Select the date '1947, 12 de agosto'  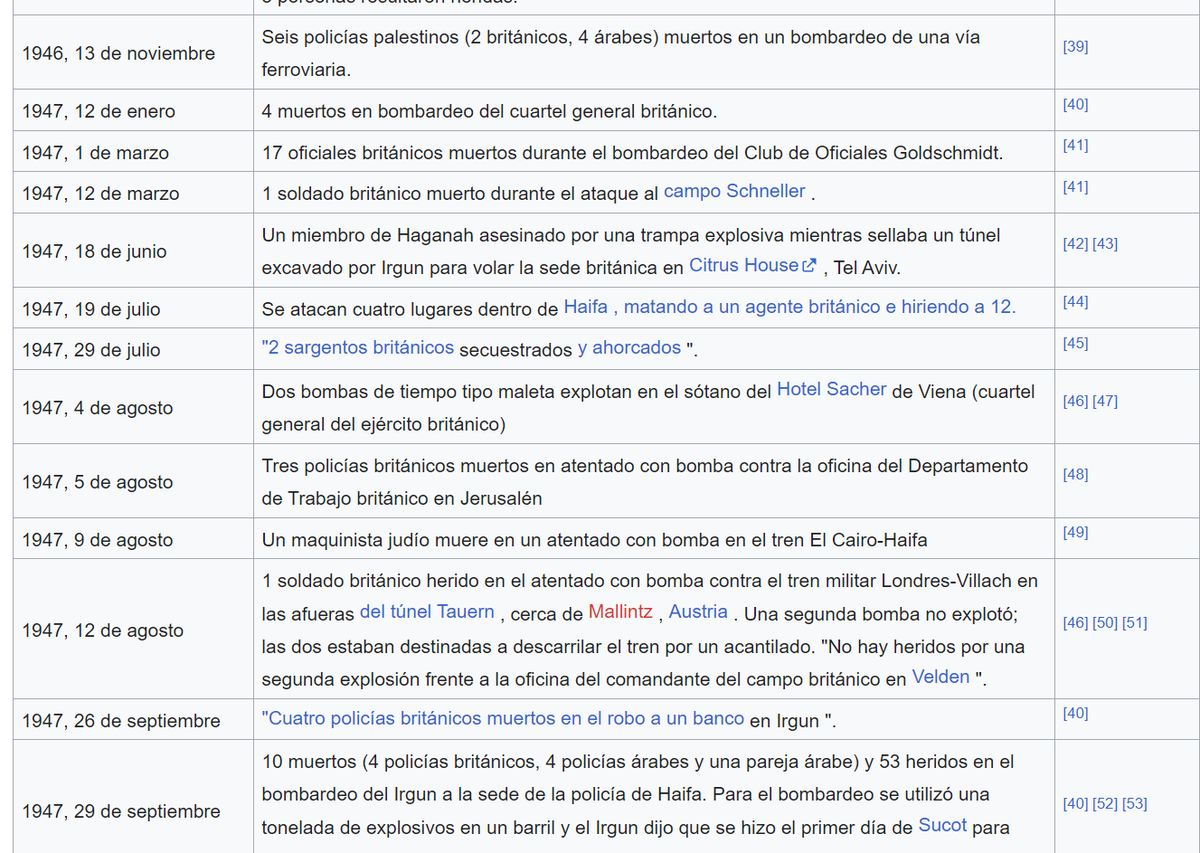[103, 630]
